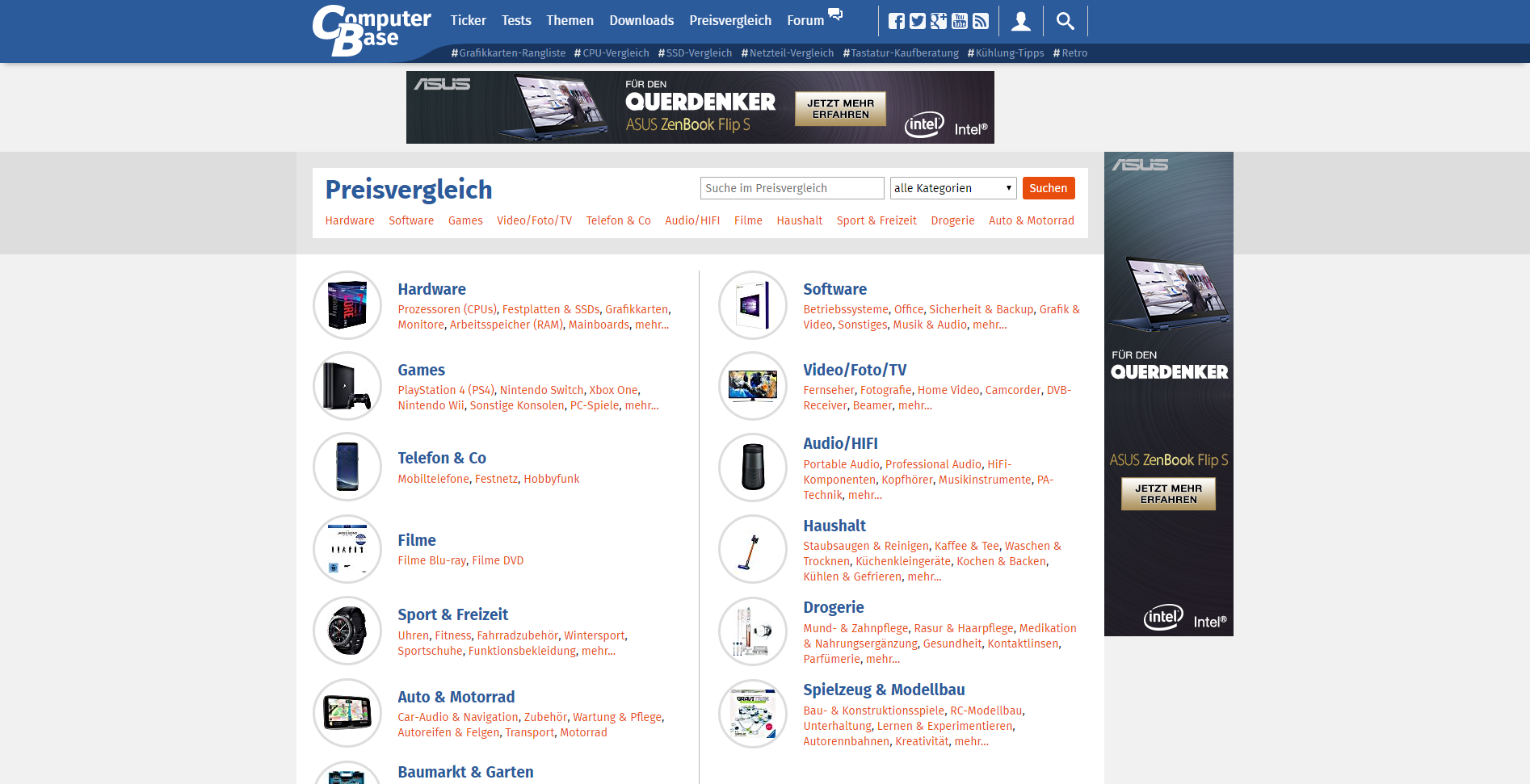The height and width of the screenshot is (784, 1530).
Task: Click the ComputerBase logo
Action: 372,31
